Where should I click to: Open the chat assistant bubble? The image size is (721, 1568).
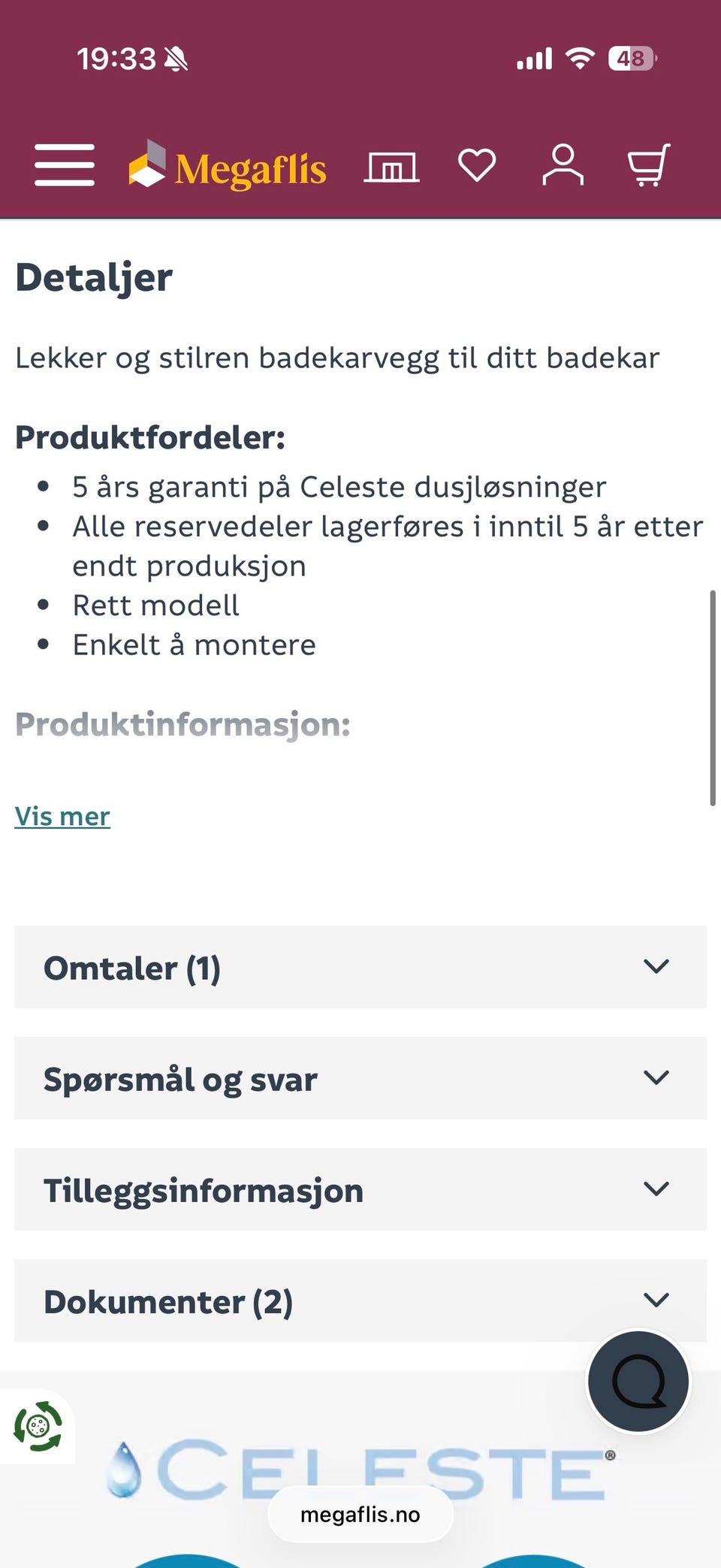click(x=638, y=1382)
